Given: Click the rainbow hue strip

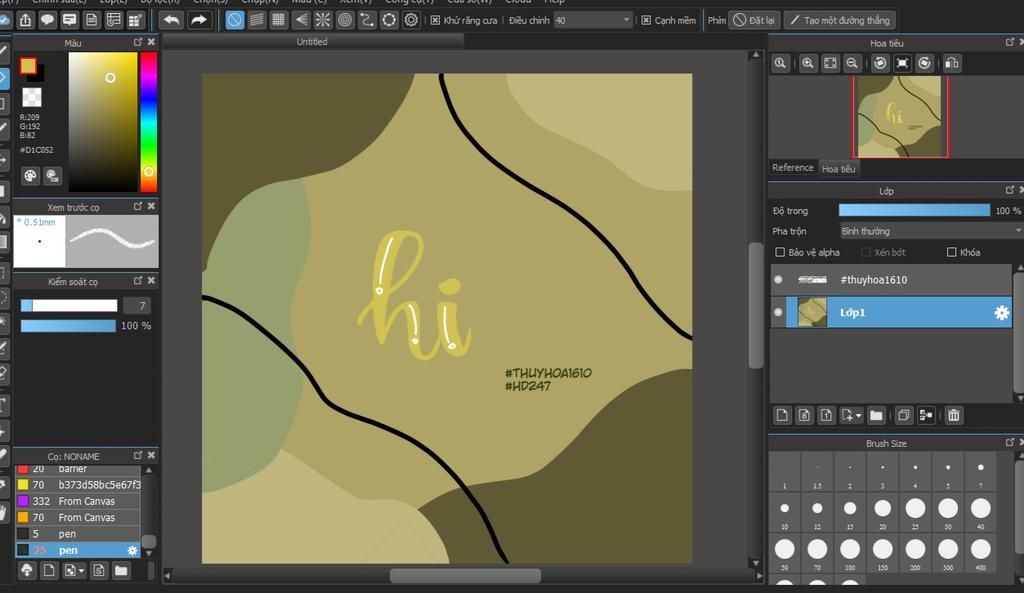Looking at the screenshot, I should 149,122.
